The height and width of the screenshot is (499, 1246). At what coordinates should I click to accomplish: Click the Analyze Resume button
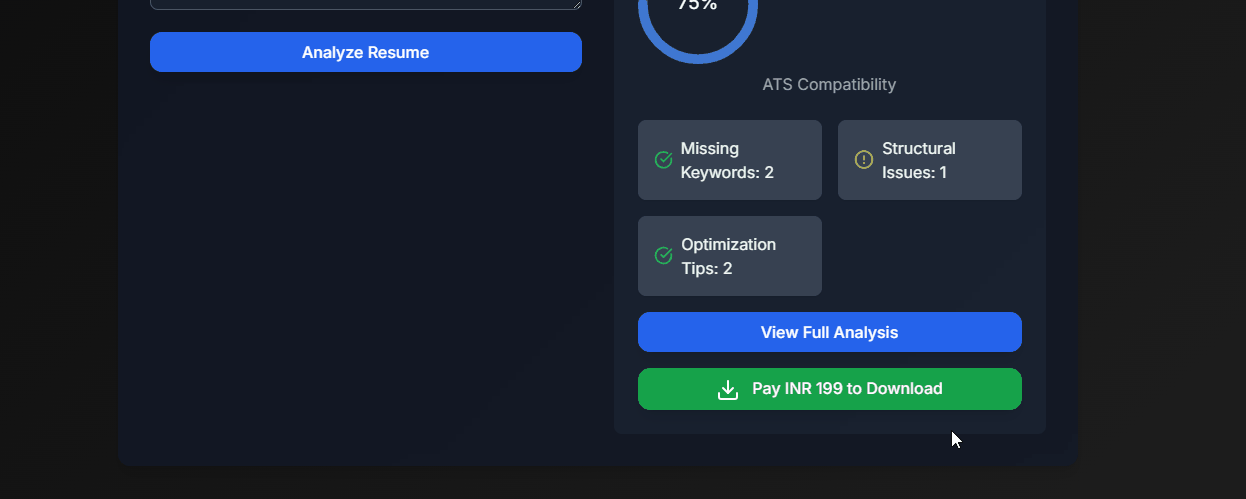[366, 52]
